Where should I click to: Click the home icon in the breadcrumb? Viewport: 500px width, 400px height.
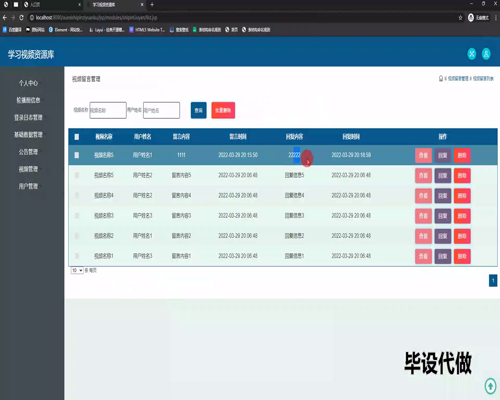pyautogui.click(x=441, y=78)
